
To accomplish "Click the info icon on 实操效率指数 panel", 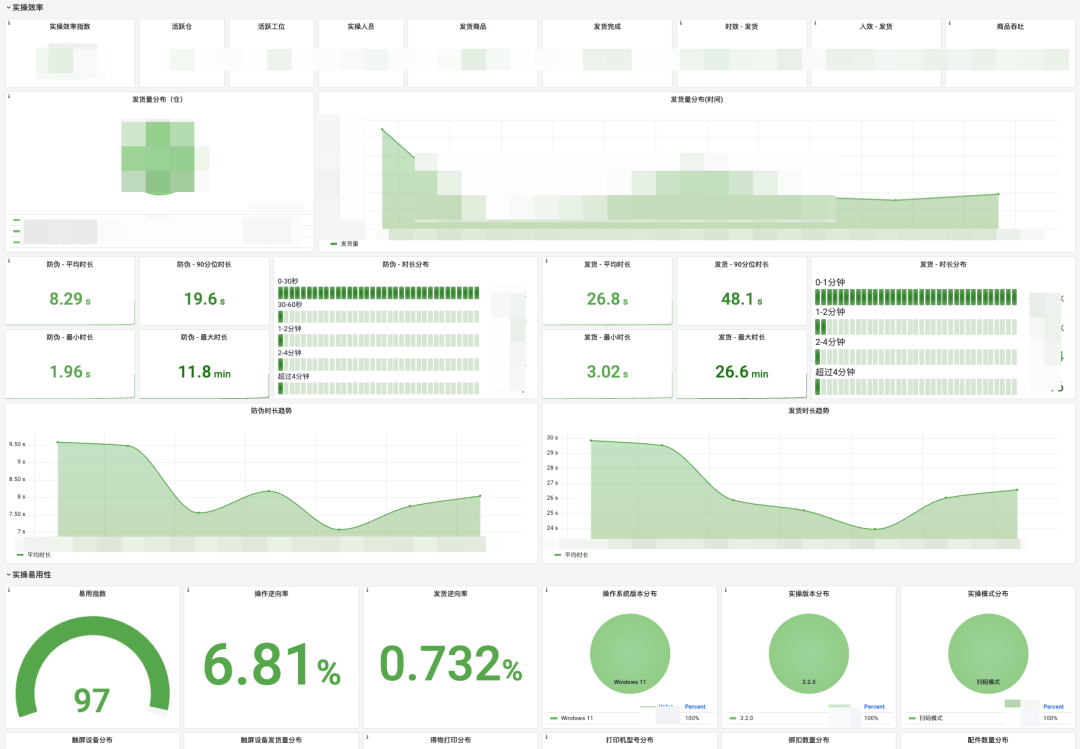I will pyautogui.click(x=9, y=23).
